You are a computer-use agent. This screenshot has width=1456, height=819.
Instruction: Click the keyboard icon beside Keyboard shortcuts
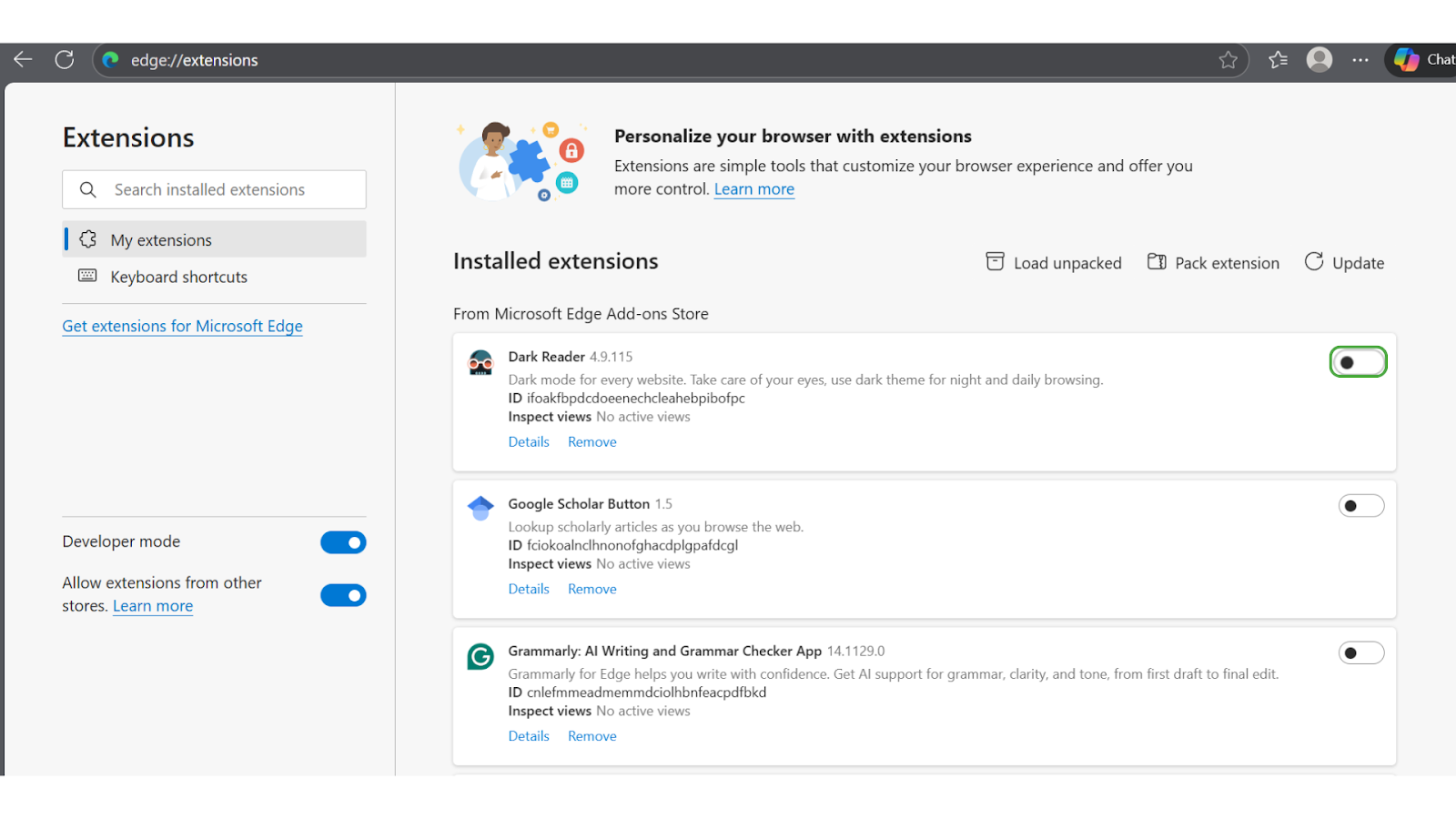[x=87, y=276]
